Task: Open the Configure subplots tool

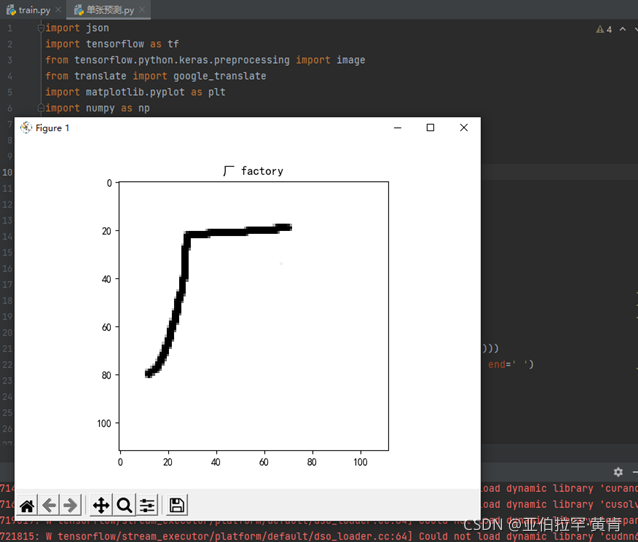Action: [x=147, y=506]
